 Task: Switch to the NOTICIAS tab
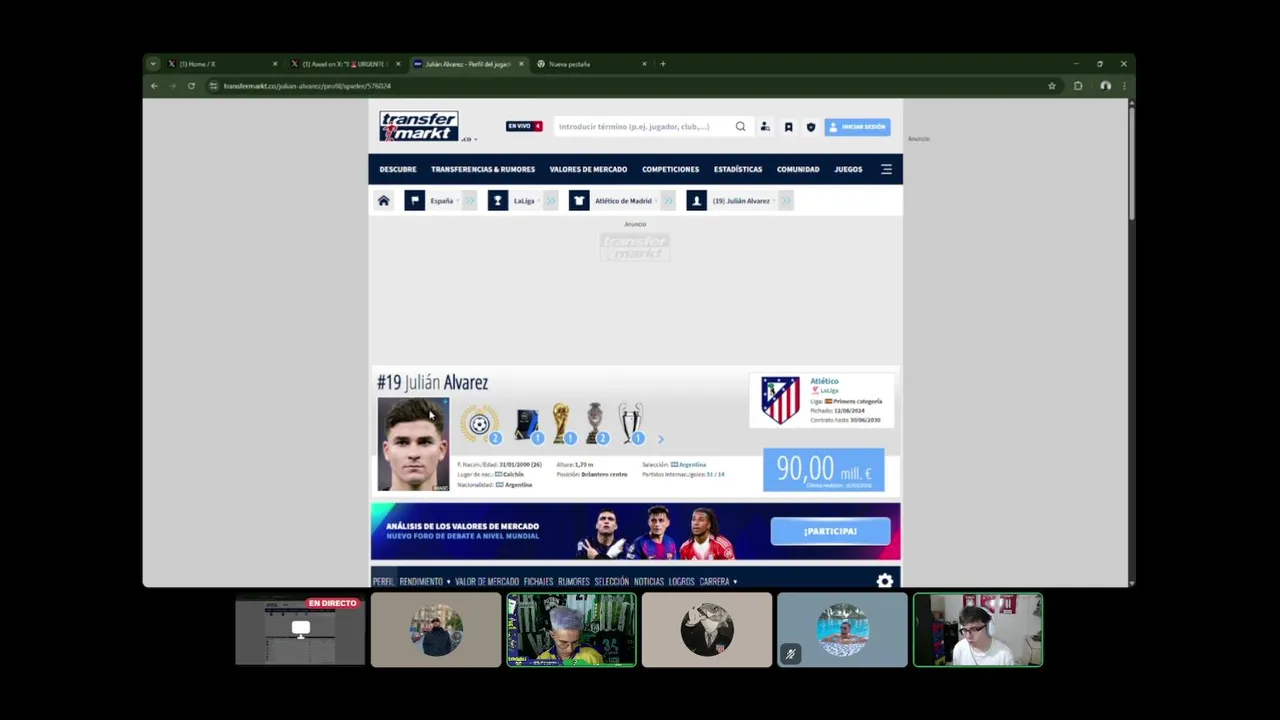pos(649,582)
